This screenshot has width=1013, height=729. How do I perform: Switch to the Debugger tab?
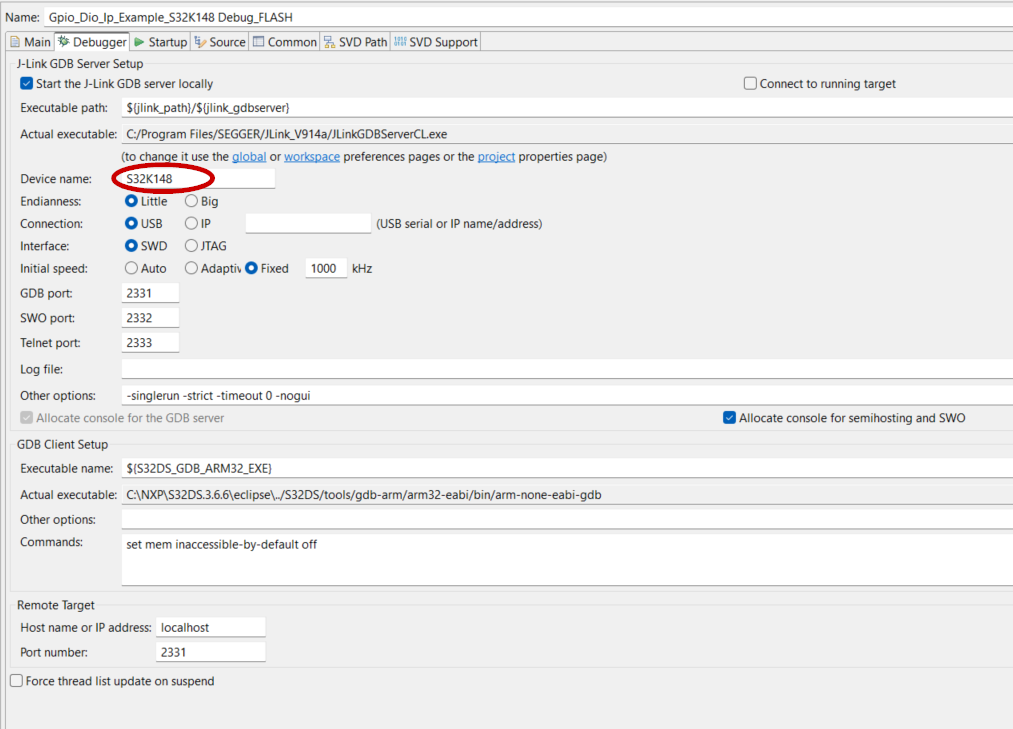92,41
